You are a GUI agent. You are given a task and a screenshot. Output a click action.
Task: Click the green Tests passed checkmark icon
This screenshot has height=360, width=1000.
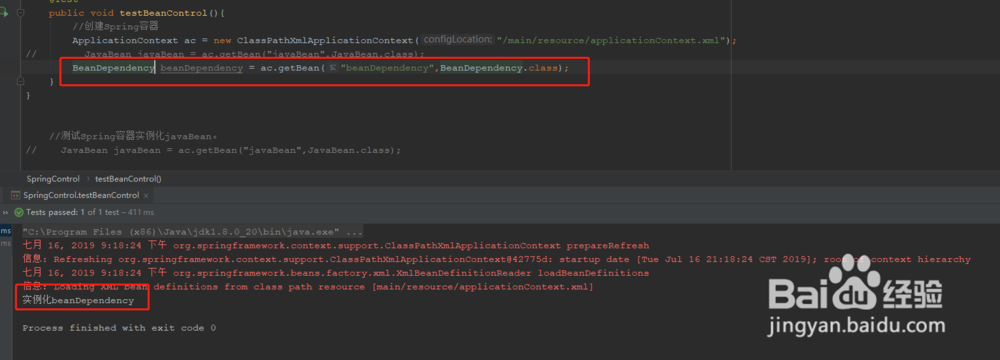point(18,213)
